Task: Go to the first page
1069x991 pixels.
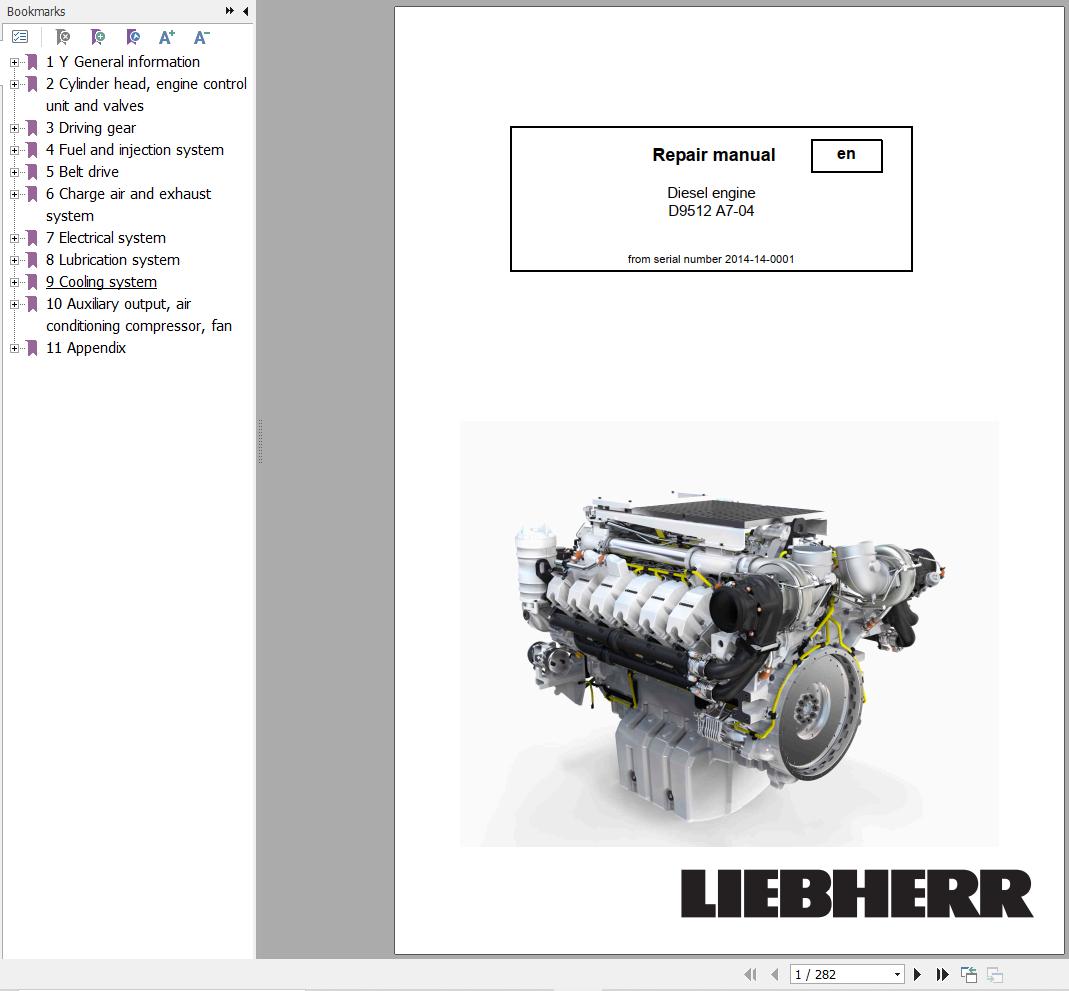Action: click(751, 975)
